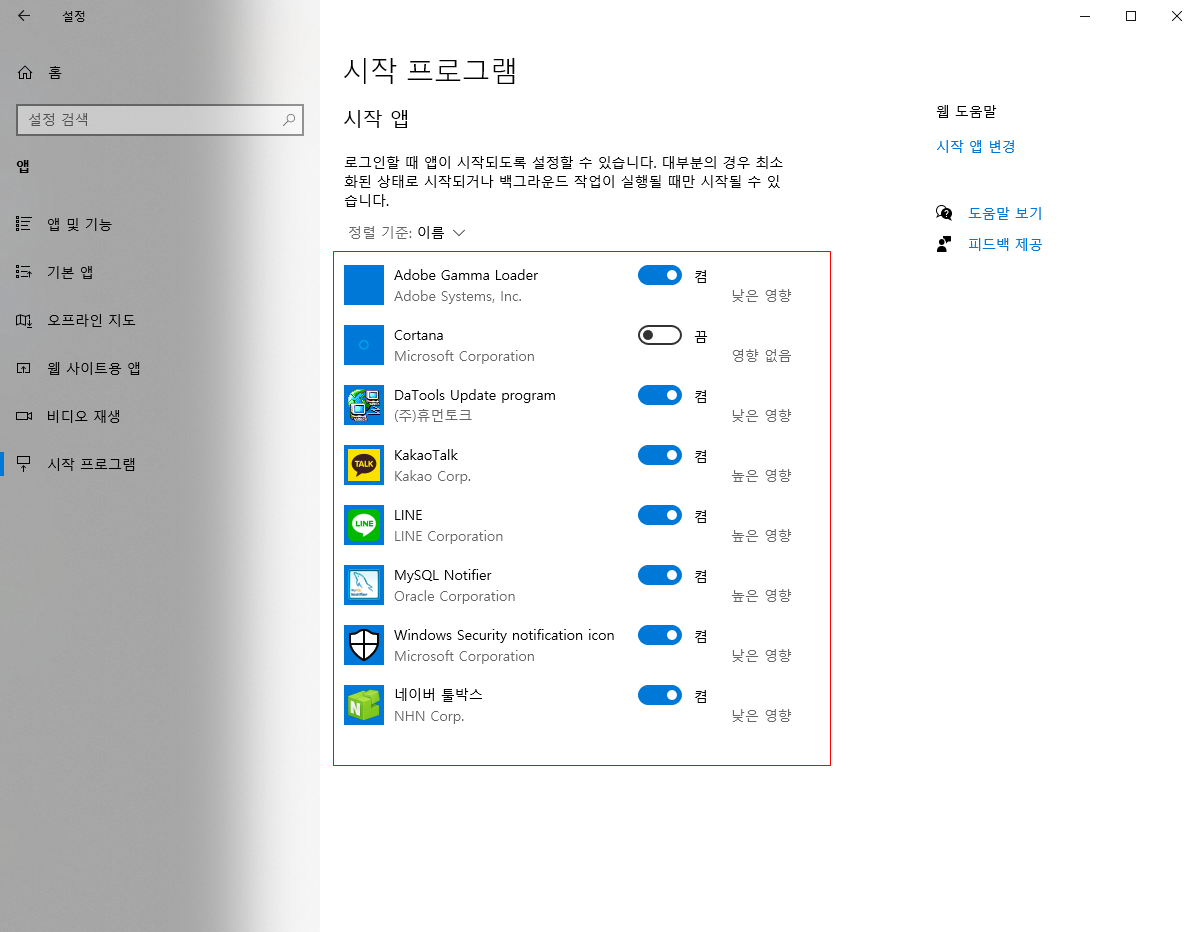Enable Cortana startup toggle

660,335
